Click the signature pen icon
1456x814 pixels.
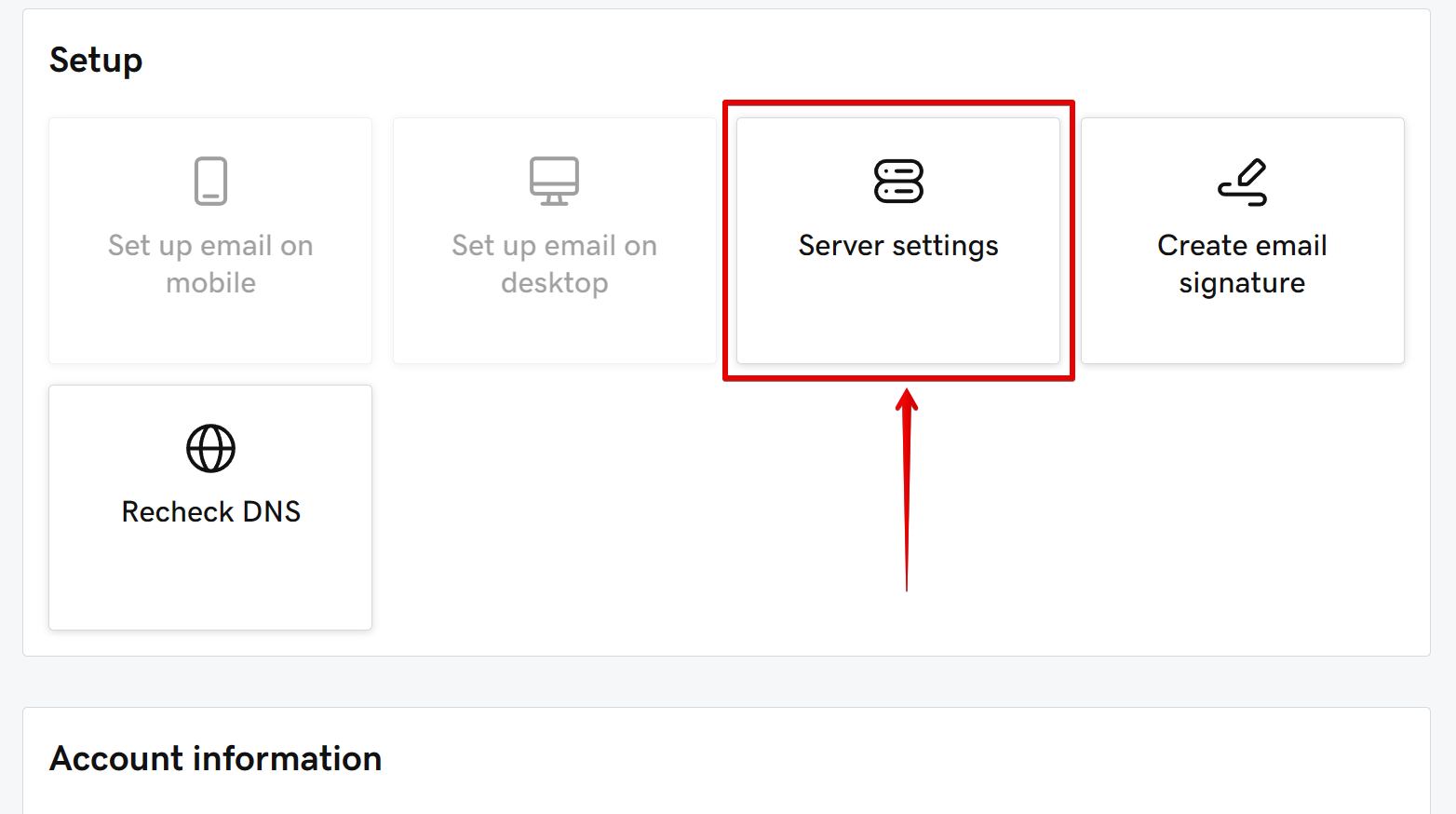[x=1243, y=181]
